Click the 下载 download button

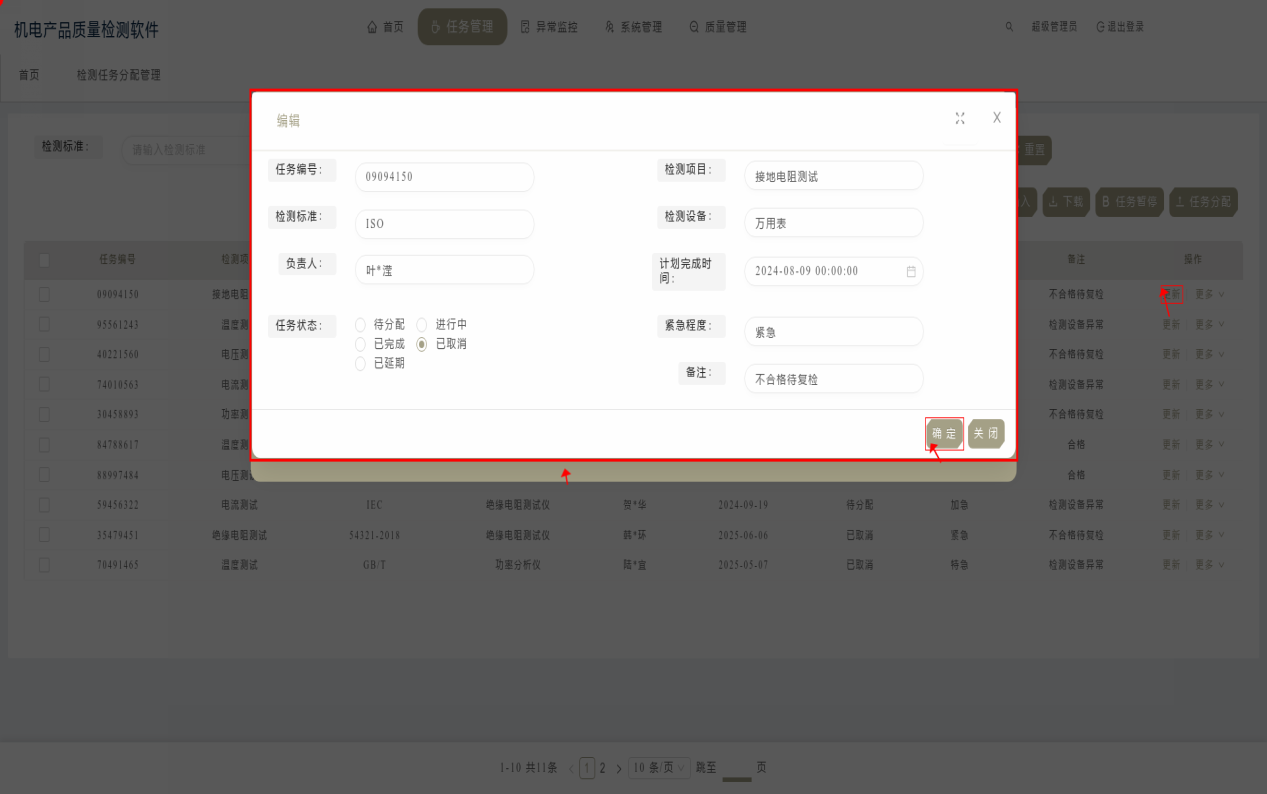(x=1065, y=201)
